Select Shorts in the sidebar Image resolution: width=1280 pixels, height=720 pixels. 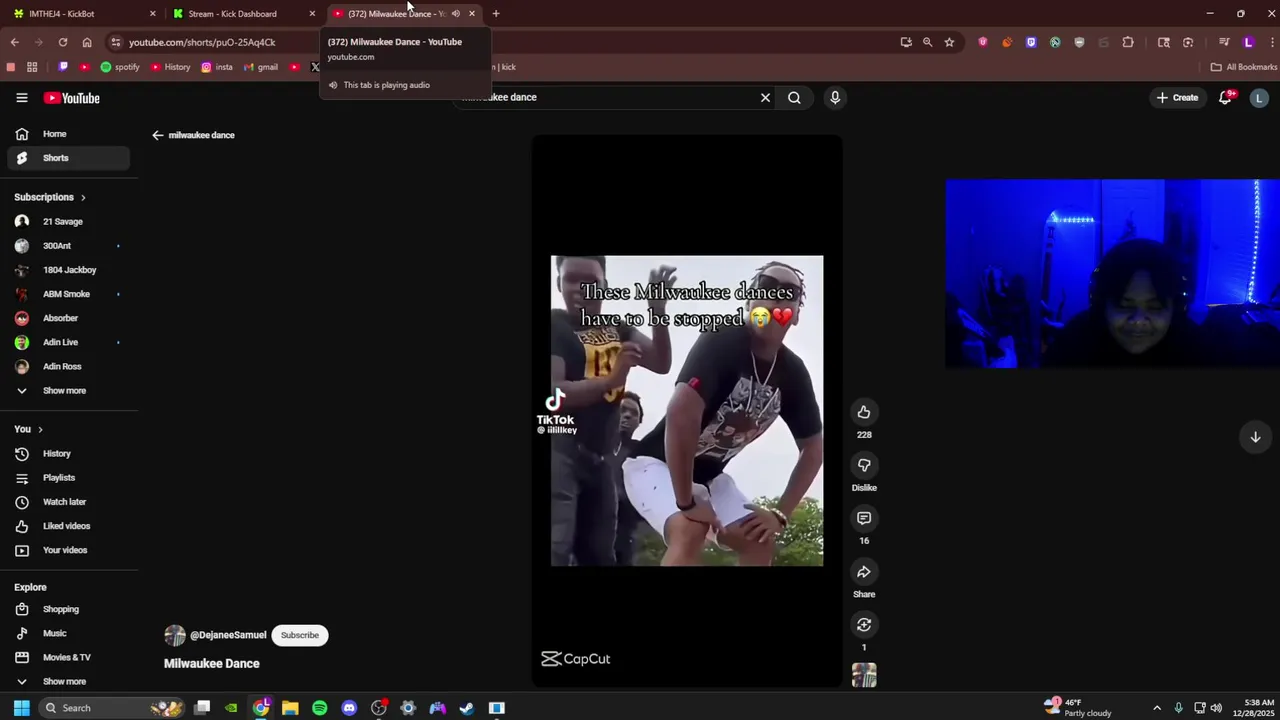[x=68, y=158]
